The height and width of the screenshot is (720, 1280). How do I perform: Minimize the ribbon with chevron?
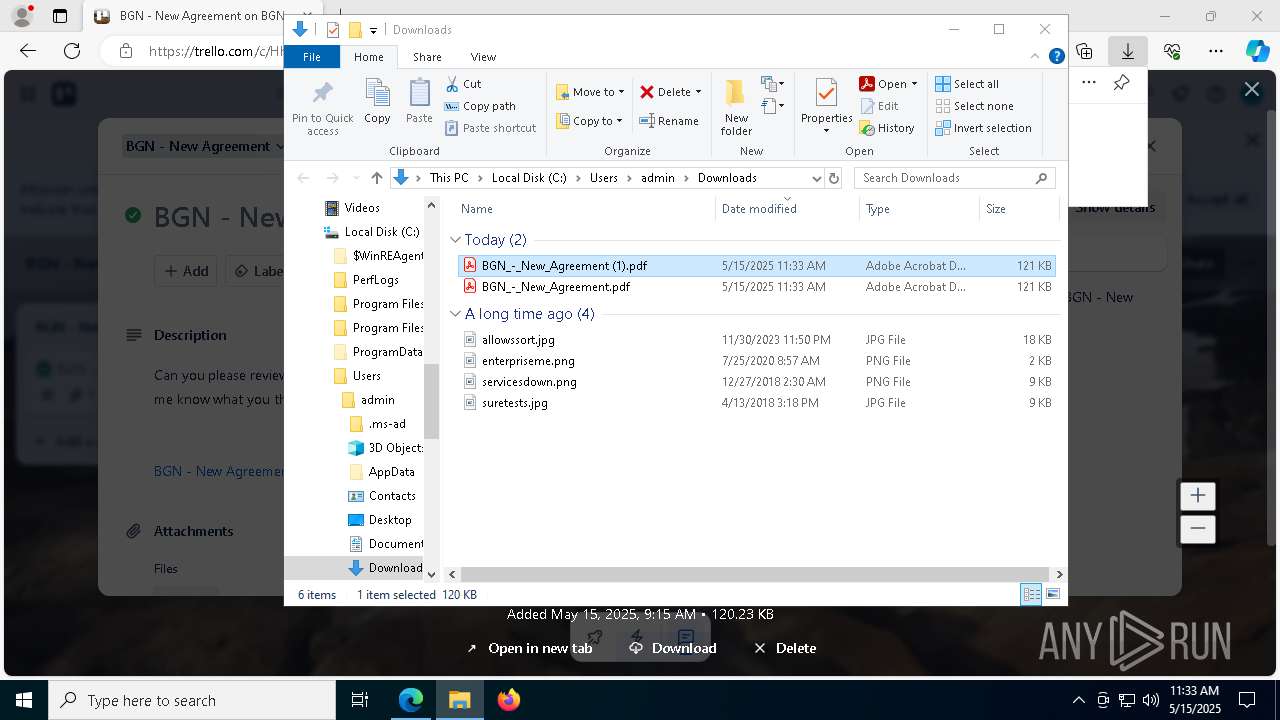coord(1035,57)
